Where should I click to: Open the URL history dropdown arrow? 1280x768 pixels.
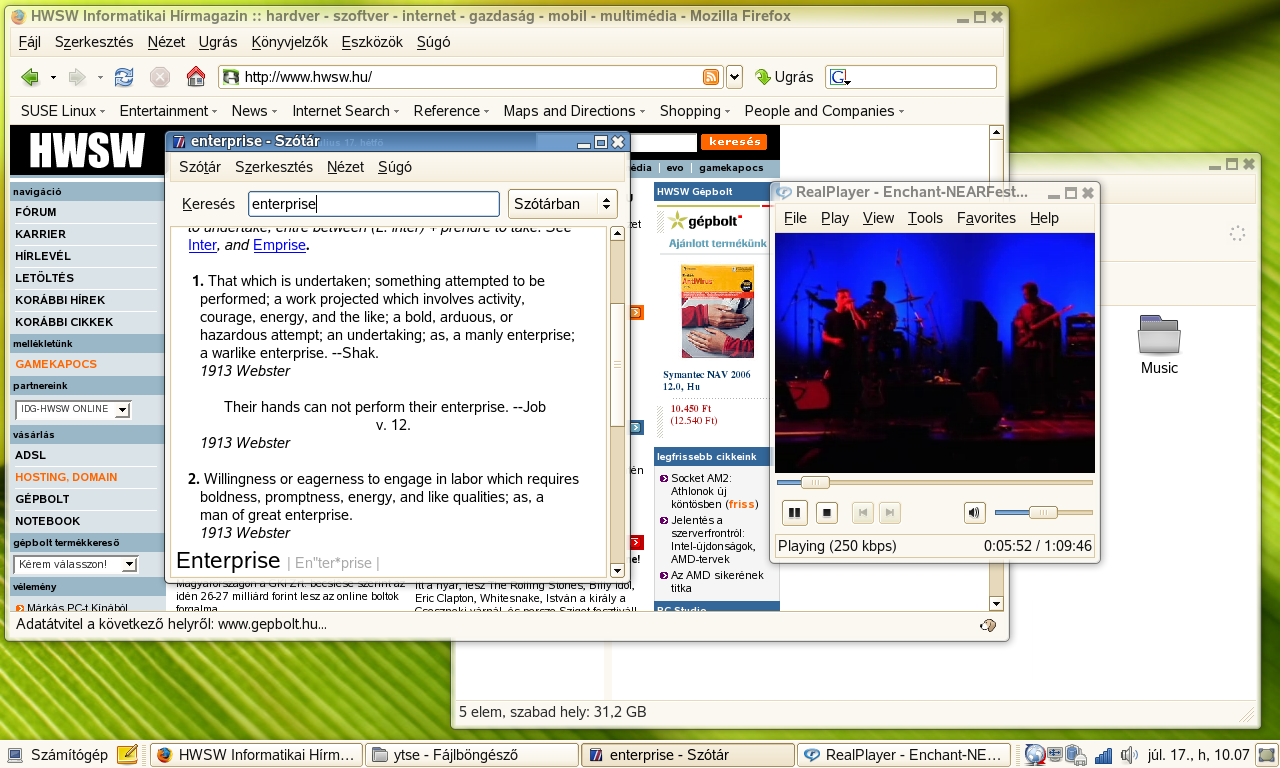pyautogui.click(x=734, y=77)
